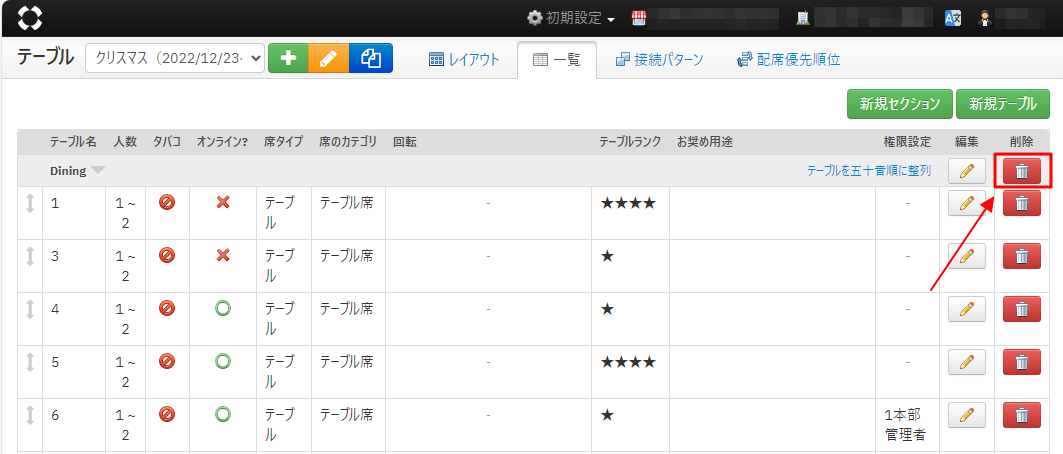Collapse the Dining section triangle

pos(98,171)
